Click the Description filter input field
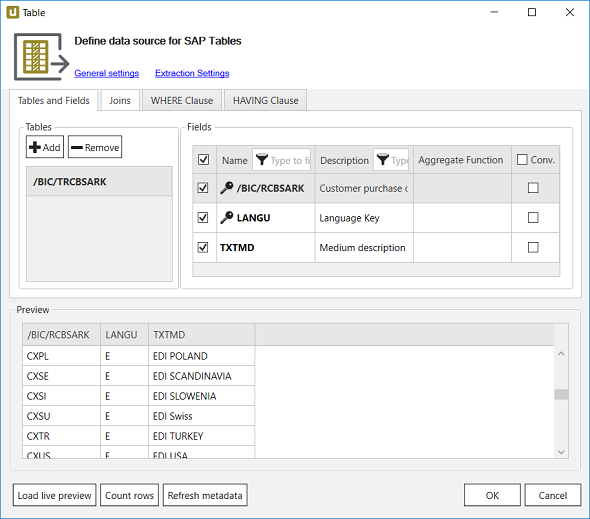The height and width of the screenshot is (519, 590). 391,160
